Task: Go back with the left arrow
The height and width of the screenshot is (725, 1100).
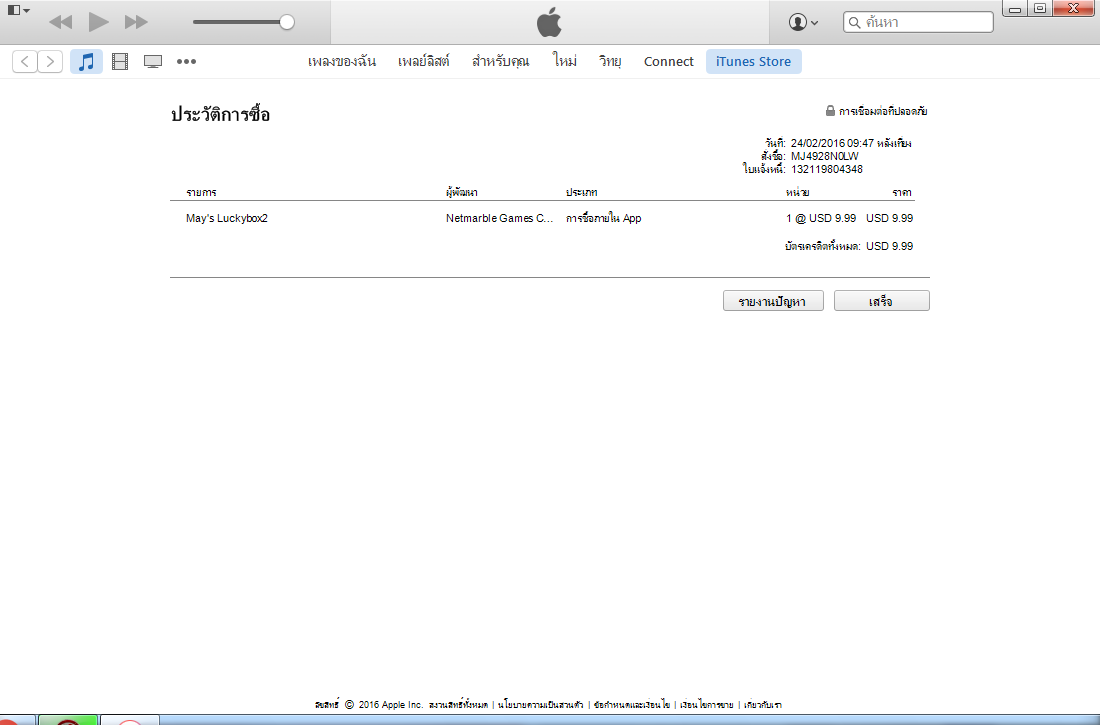Action: point(25,62)
